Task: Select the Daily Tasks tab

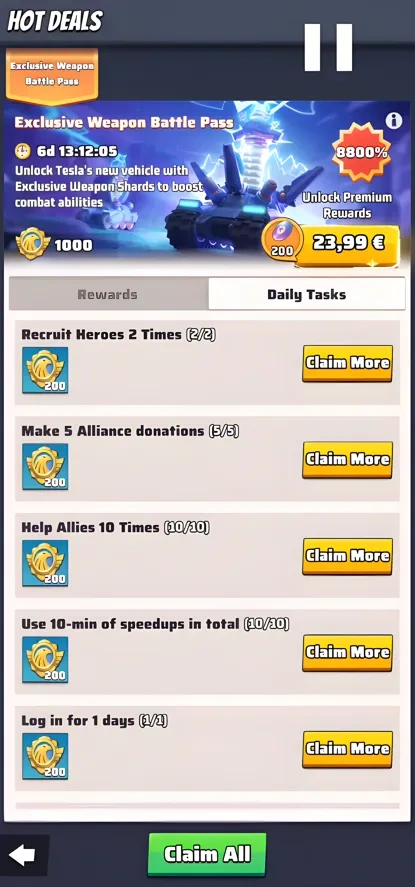Action: [306, 294]
